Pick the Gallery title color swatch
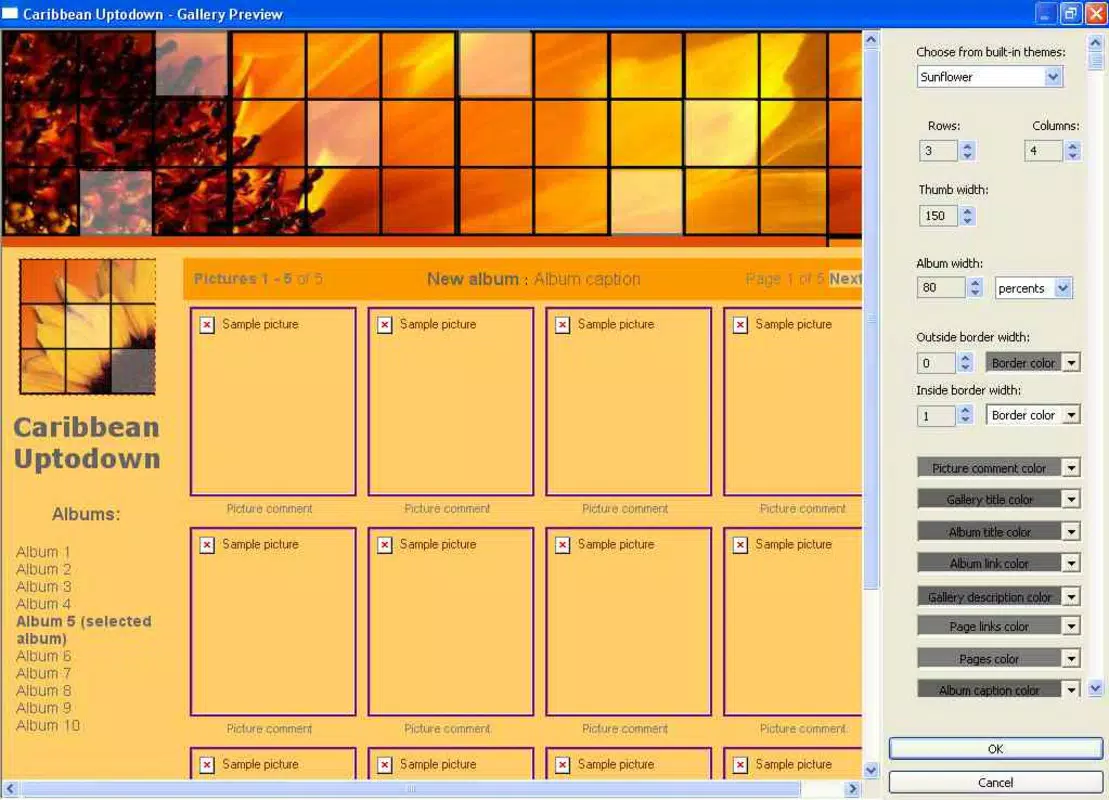 coord(989,499)
